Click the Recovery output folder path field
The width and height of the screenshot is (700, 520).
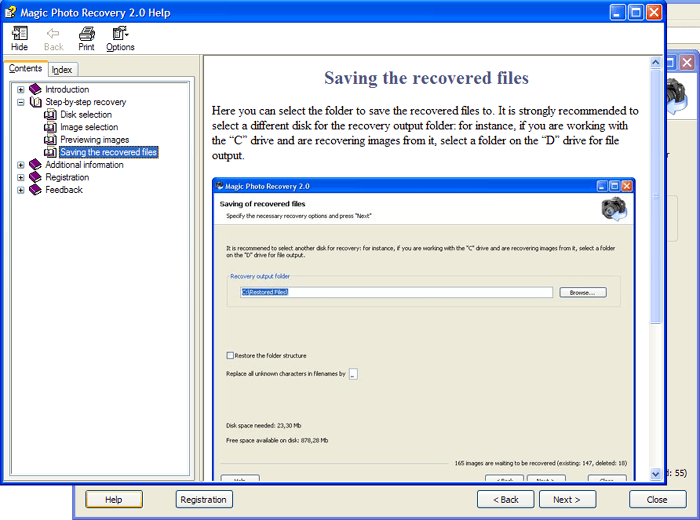click(396, 292)
